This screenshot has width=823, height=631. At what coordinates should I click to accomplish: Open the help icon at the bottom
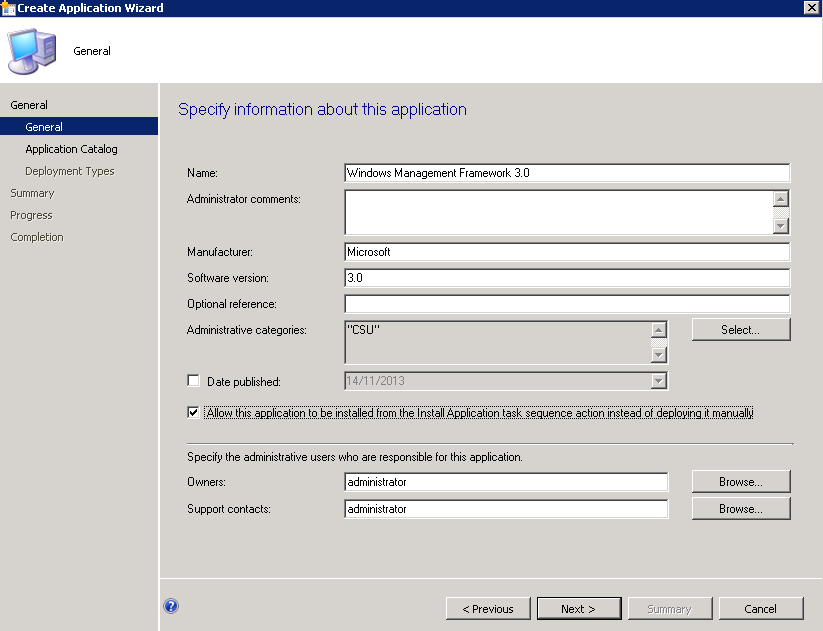click(x=171, y=606)
